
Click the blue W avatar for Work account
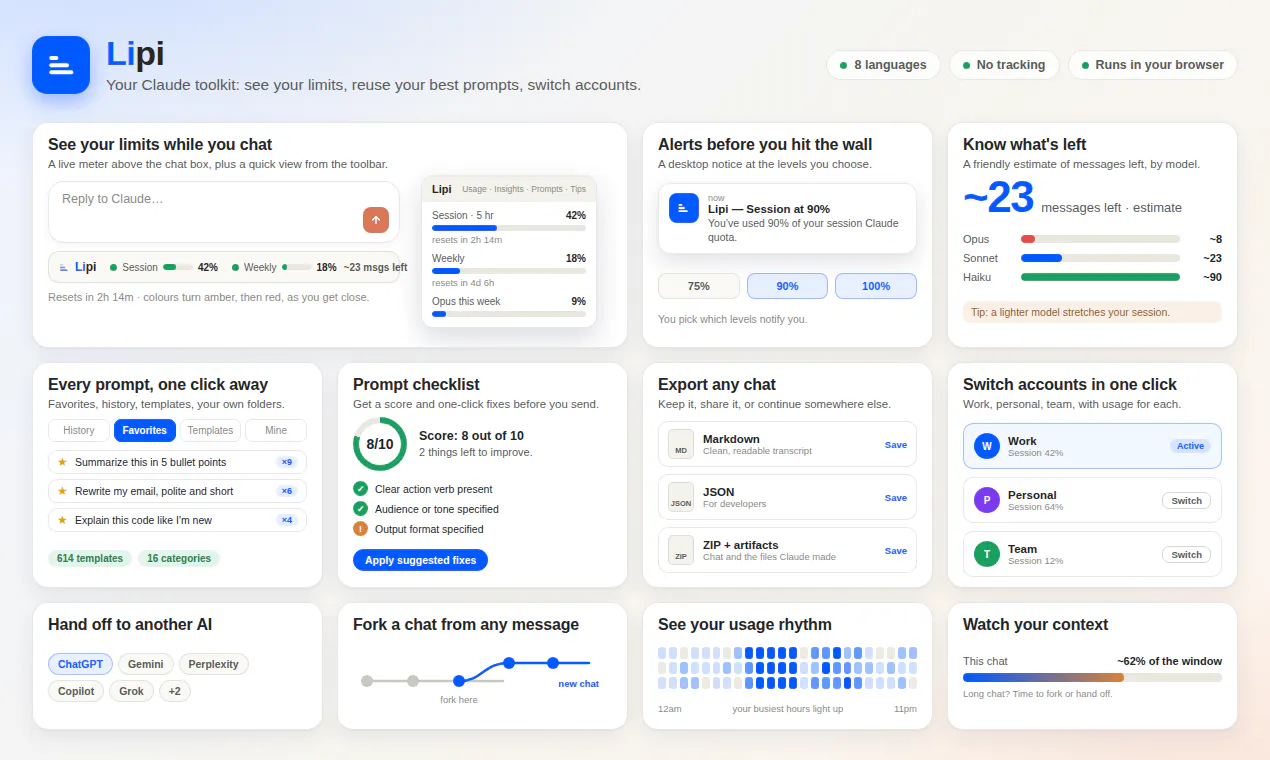[x=987, y=446]
